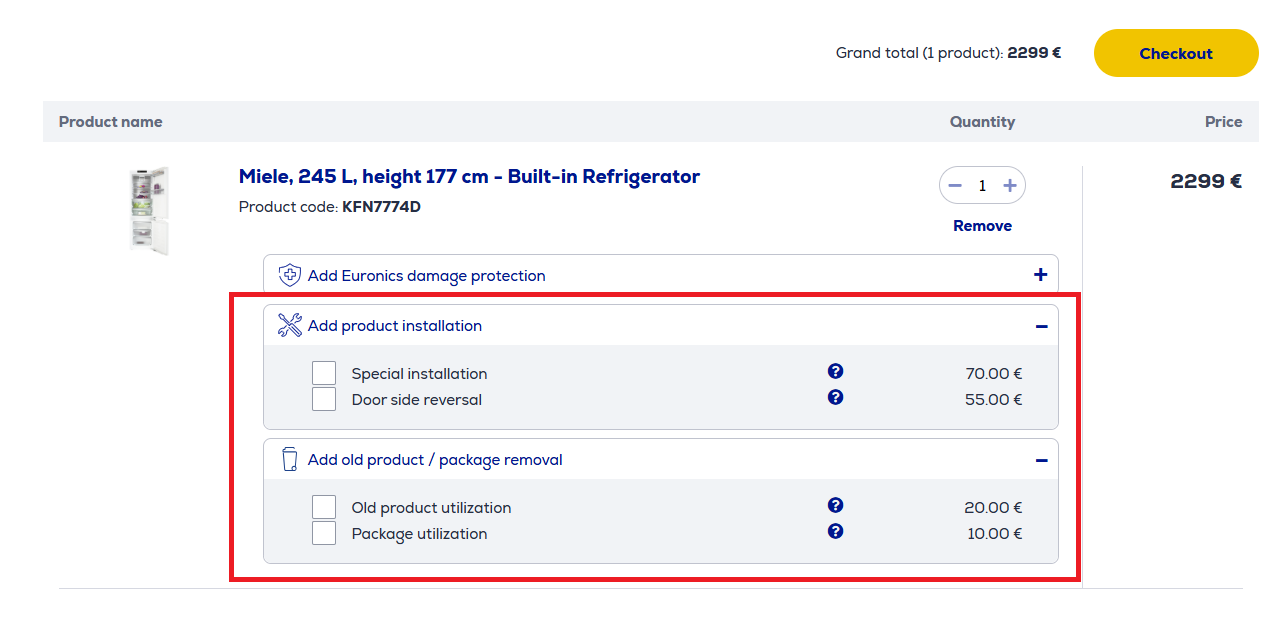Click the refrigerator product thumbnail
The height and width of the screenshot is (618, 1277).
coord(149,210)
